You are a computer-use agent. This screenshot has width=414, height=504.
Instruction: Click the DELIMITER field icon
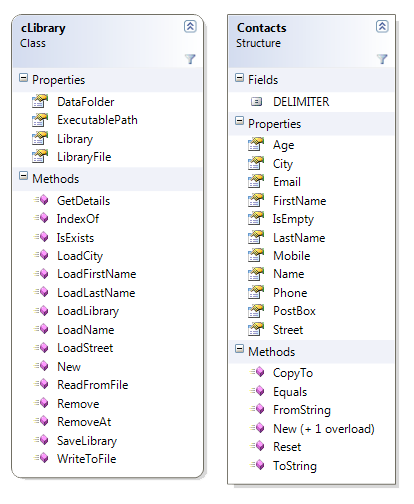tap(256, 101)
